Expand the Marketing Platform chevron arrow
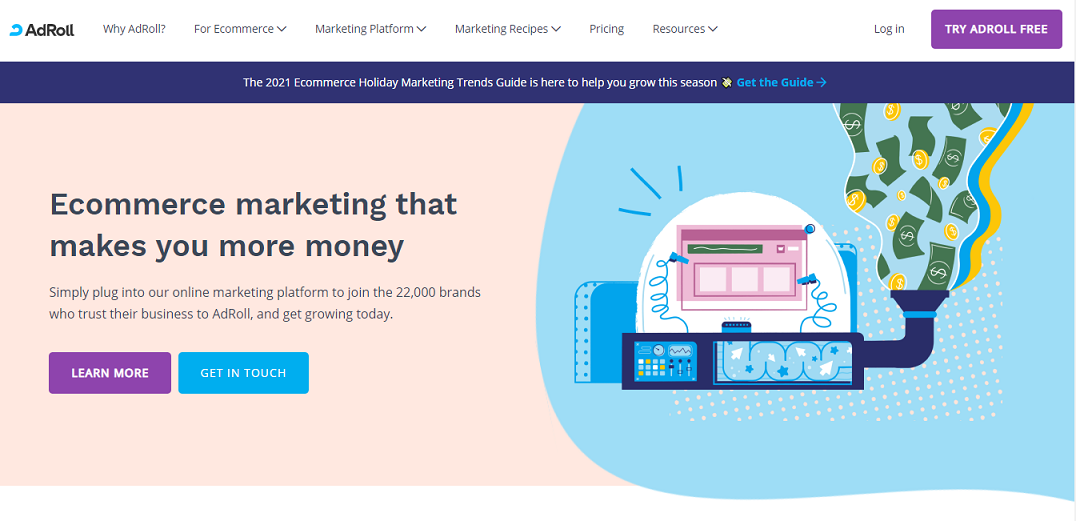Viewport: 1076px width, 521px height. click(421, 29)
